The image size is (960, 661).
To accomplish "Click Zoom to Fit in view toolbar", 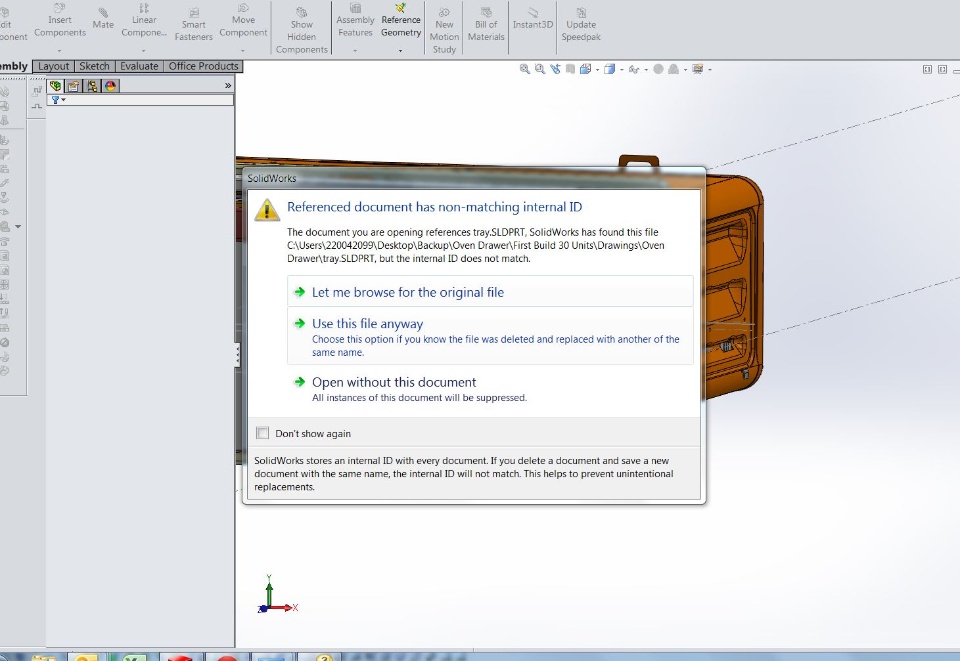I will (525, 69).
